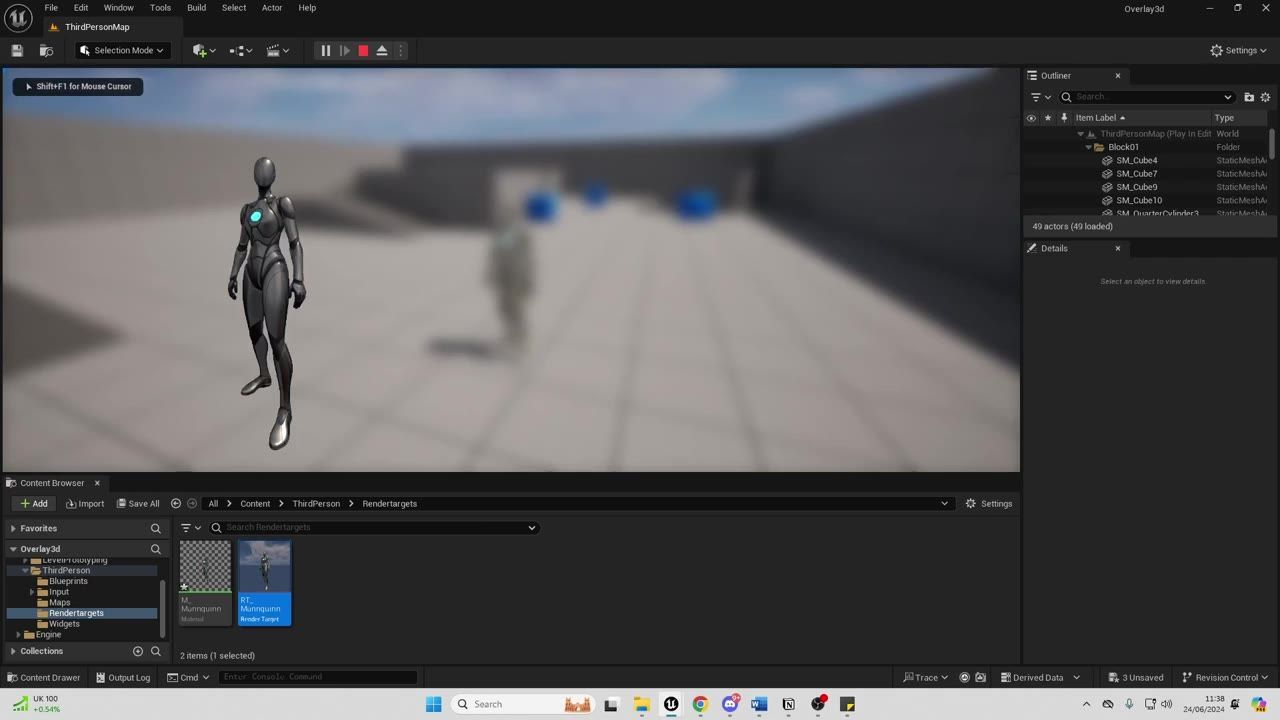This screenshot has width=1280, height=720.
Task: Focus the Search Rendertargets field
Action: click(x=374, y=528)
